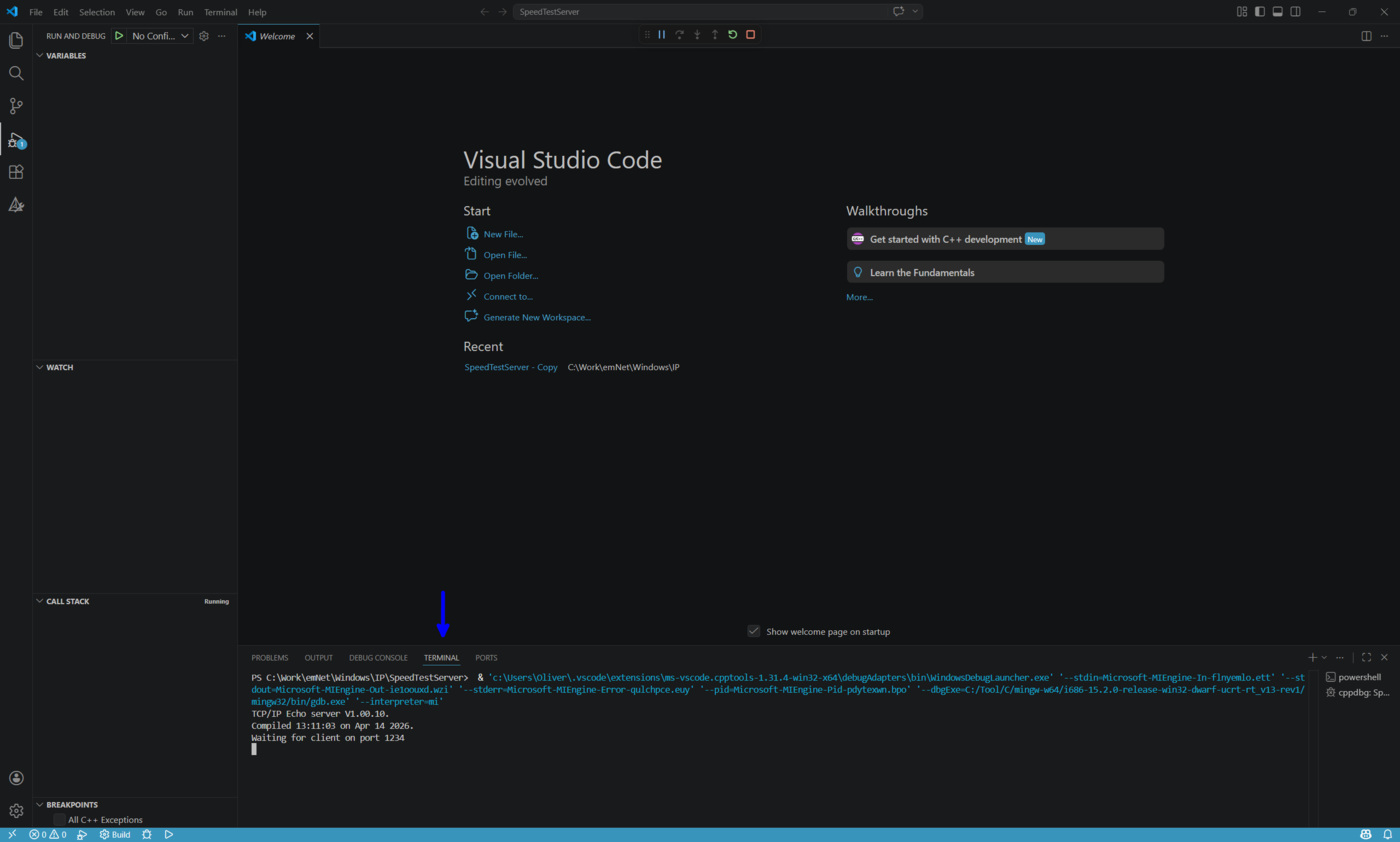Open the Run and Debug sidebar icon
The image size is (1400, 842).
pyautogui.click(x=15, y=139)
